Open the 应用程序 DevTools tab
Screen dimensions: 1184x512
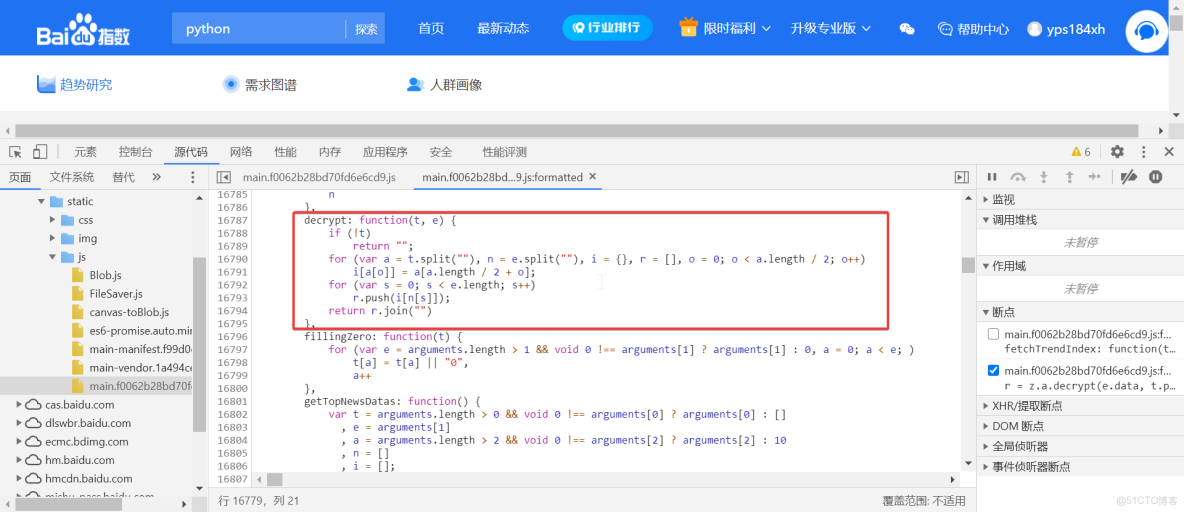click(385, 152)
